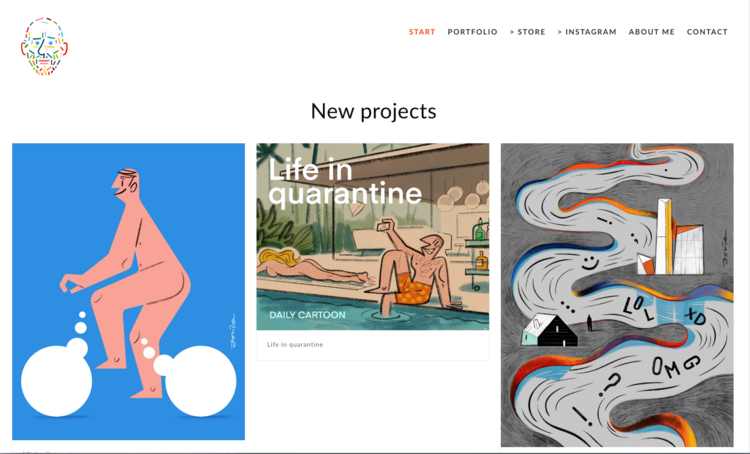Navigate to ABOUT ME
This screenshot has height=454, width=750.
[651, 32]
